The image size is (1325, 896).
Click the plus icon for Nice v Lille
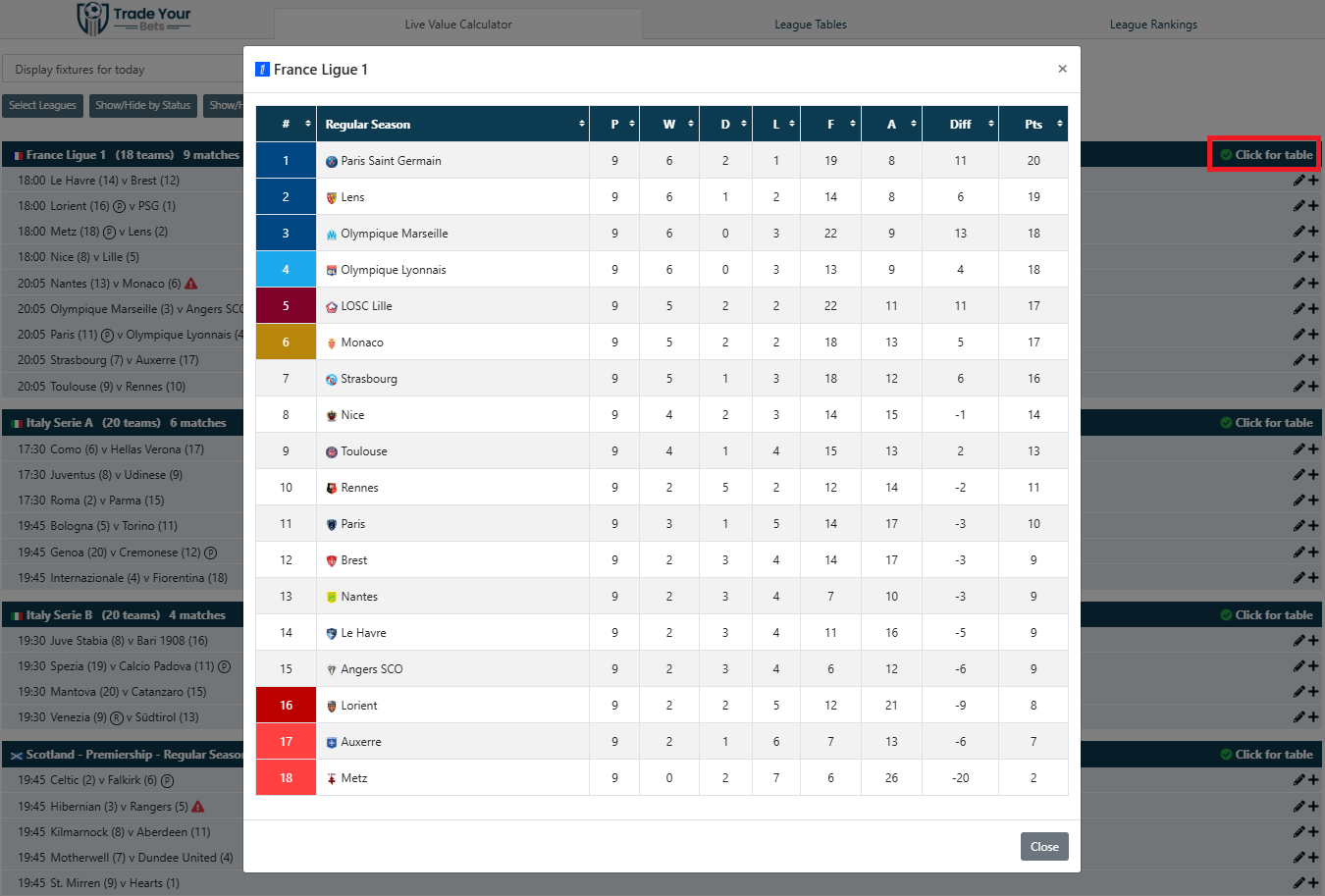click(x=1313, y=257)
